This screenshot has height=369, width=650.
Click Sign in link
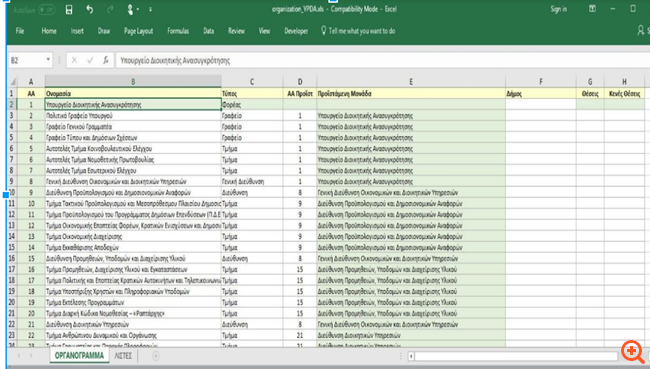pyautogui.click(x=558, y=9)
